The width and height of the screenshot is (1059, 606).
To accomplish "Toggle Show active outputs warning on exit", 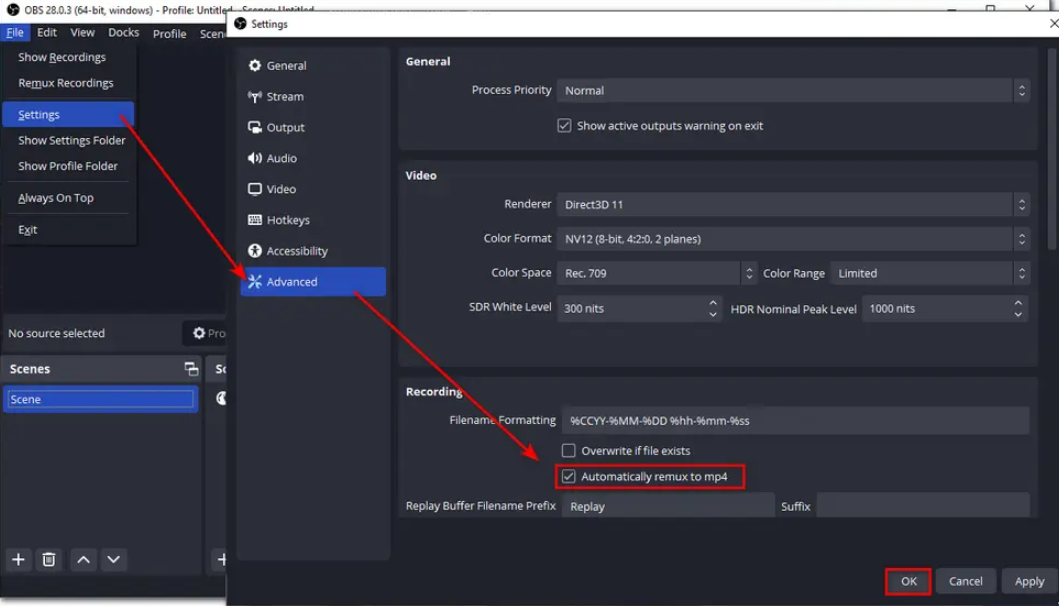I will pos(565,126).
